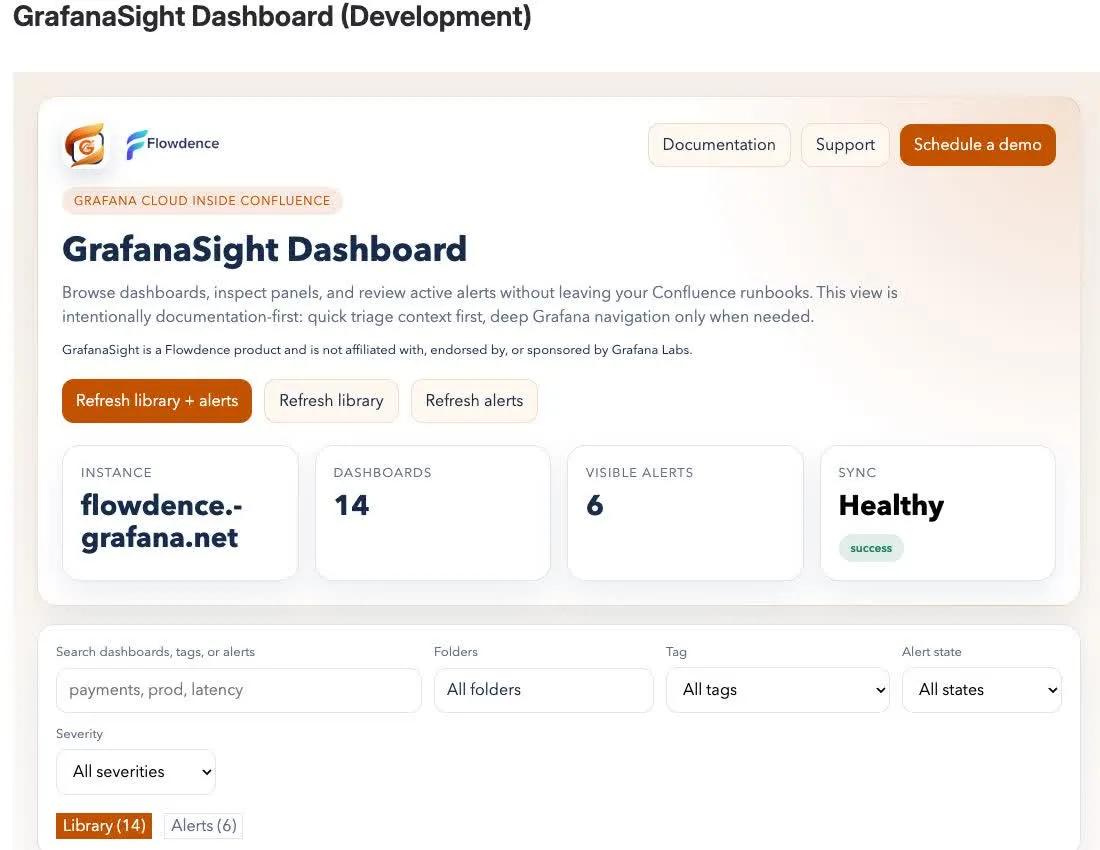Click the Refresh library button

331,400
